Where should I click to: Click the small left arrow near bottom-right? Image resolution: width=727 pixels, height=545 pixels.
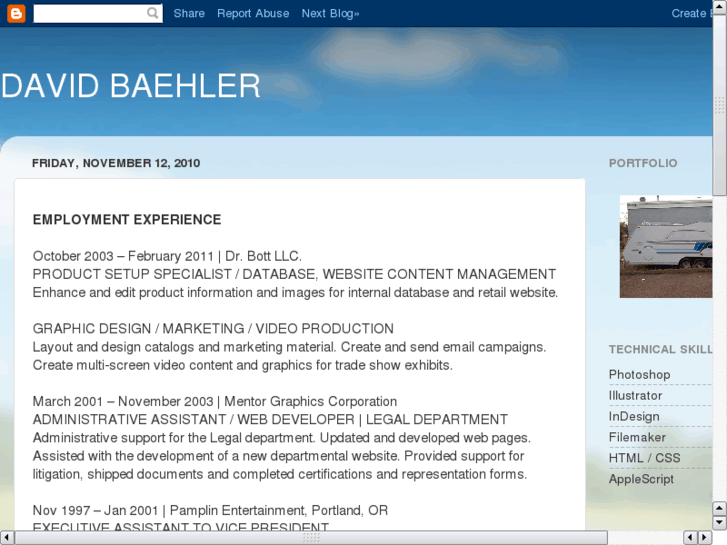pyautogui.click(x=691, y=538)
